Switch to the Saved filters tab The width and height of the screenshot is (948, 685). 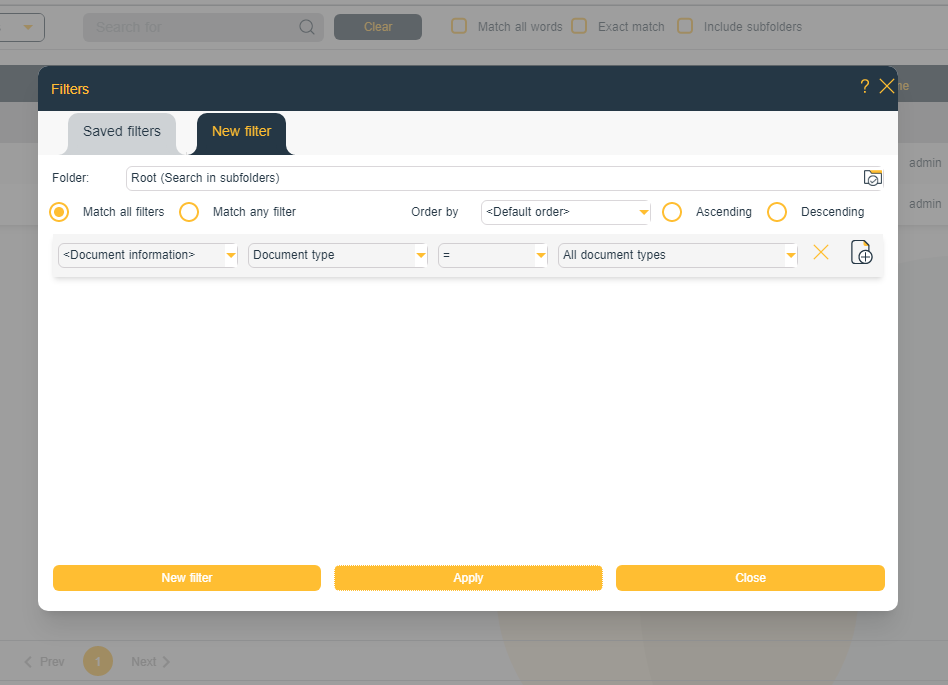[x=122, y=132]
